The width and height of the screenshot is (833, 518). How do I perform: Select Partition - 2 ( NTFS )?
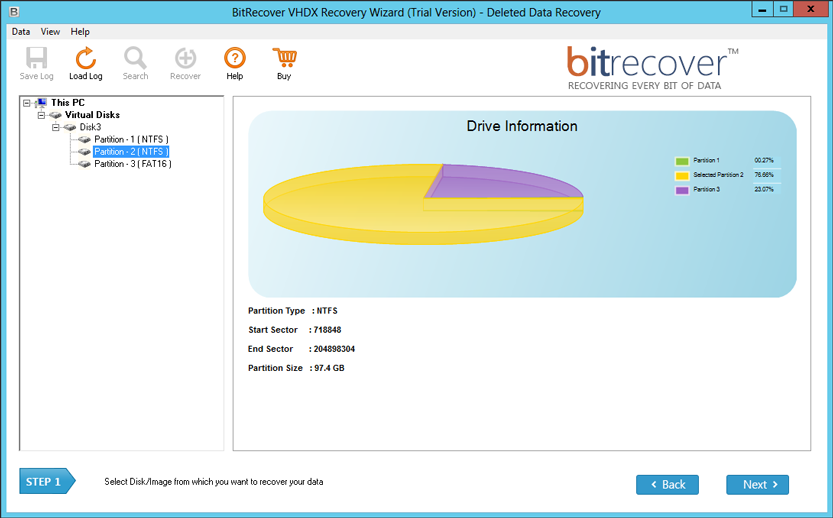131,151
